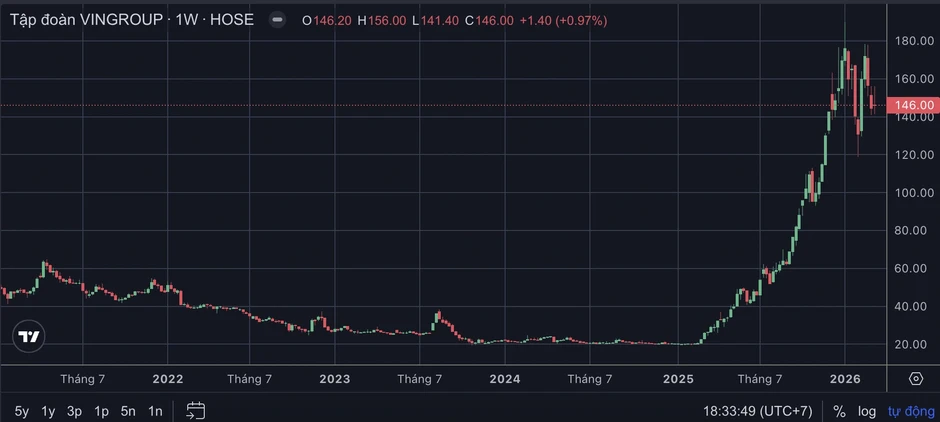Open chart settings hexagon icon

tap(915, 379)
